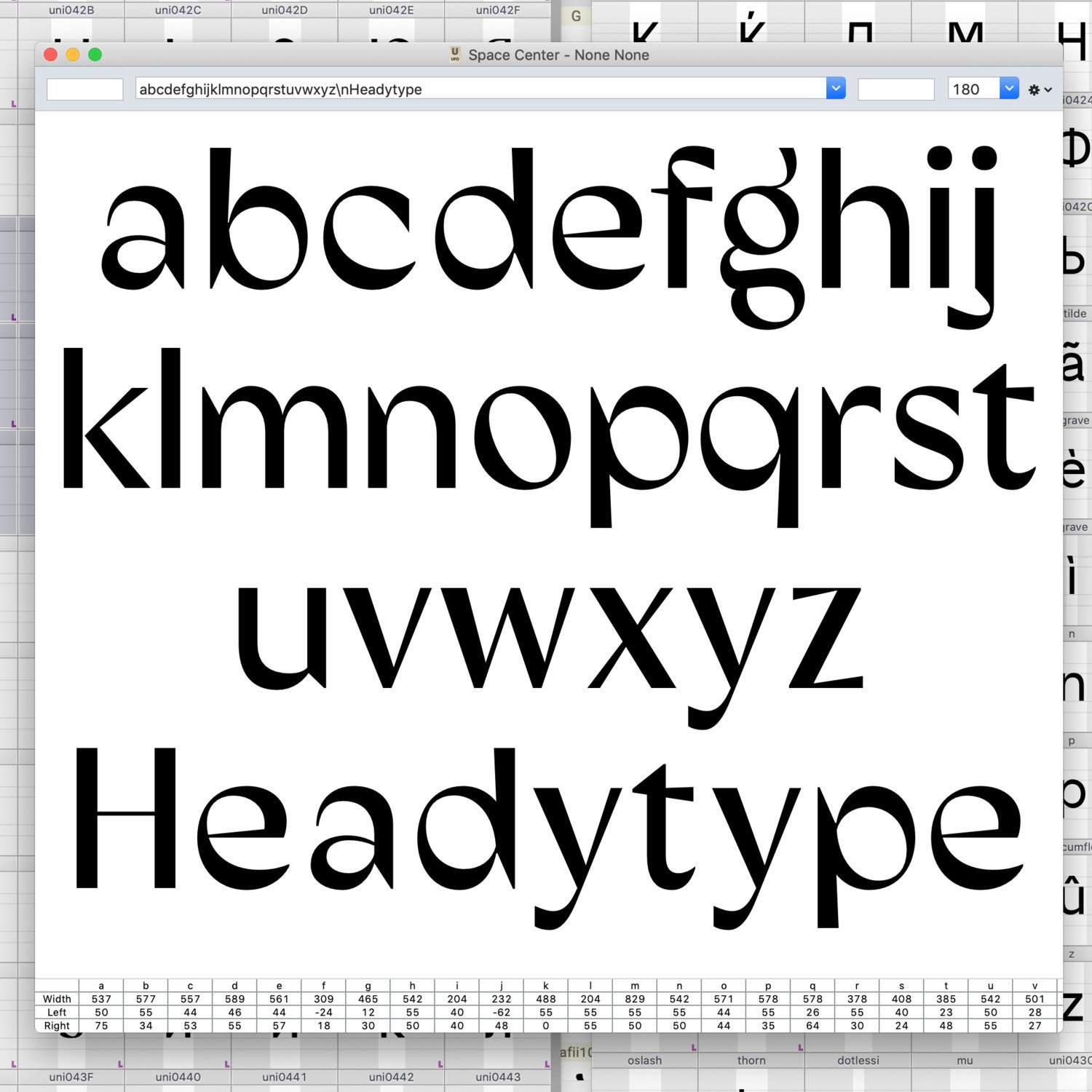Focus the empty after-text field beside size
This screenshot has width=1092, height=1092.
point(896,89)
